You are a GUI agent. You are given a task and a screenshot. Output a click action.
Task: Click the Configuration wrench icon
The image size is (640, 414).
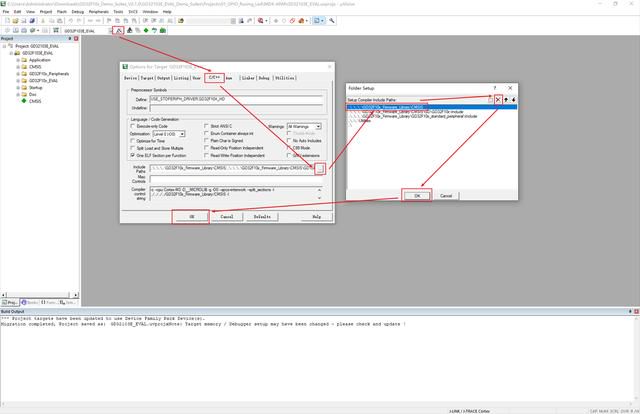click(332, 20)
